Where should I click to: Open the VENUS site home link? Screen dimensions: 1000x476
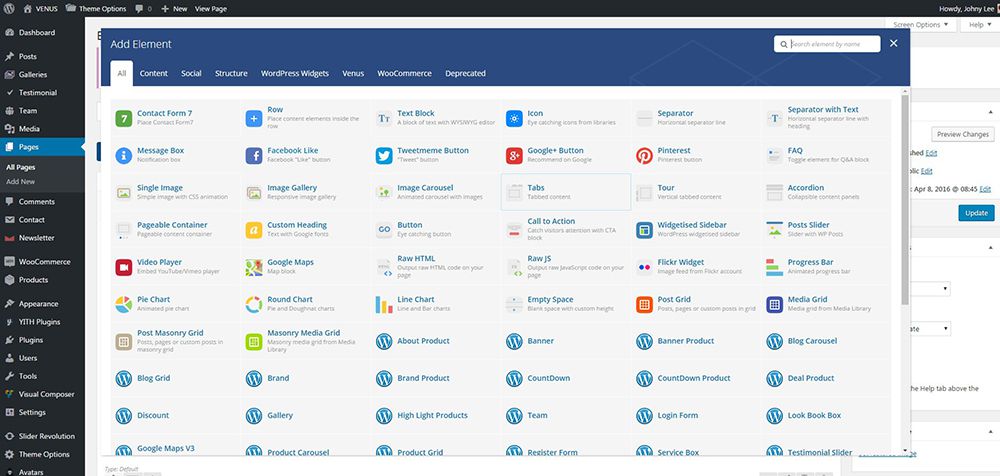pyautogui.click(x=40, y=9)
